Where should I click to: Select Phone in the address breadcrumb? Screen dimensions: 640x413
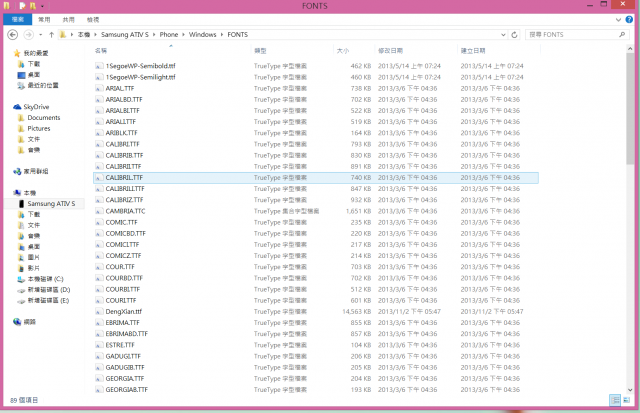point(169,35)
